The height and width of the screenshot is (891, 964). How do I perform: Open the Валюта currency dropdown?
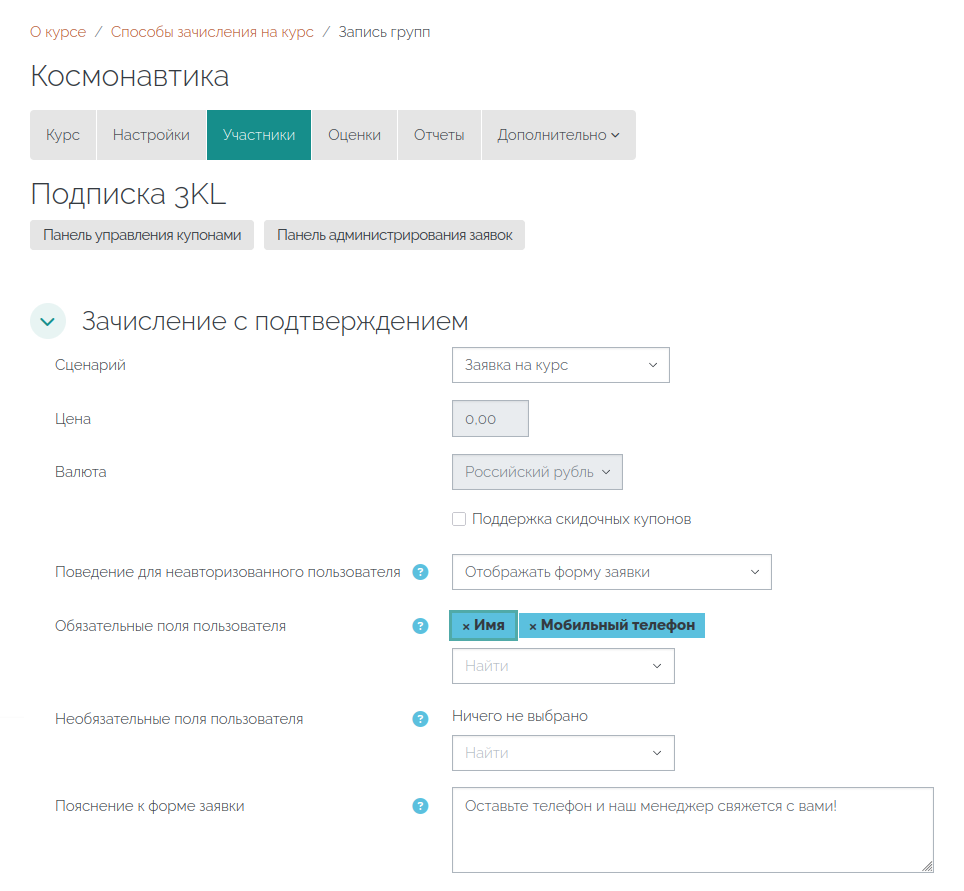(x=537, y=472)
